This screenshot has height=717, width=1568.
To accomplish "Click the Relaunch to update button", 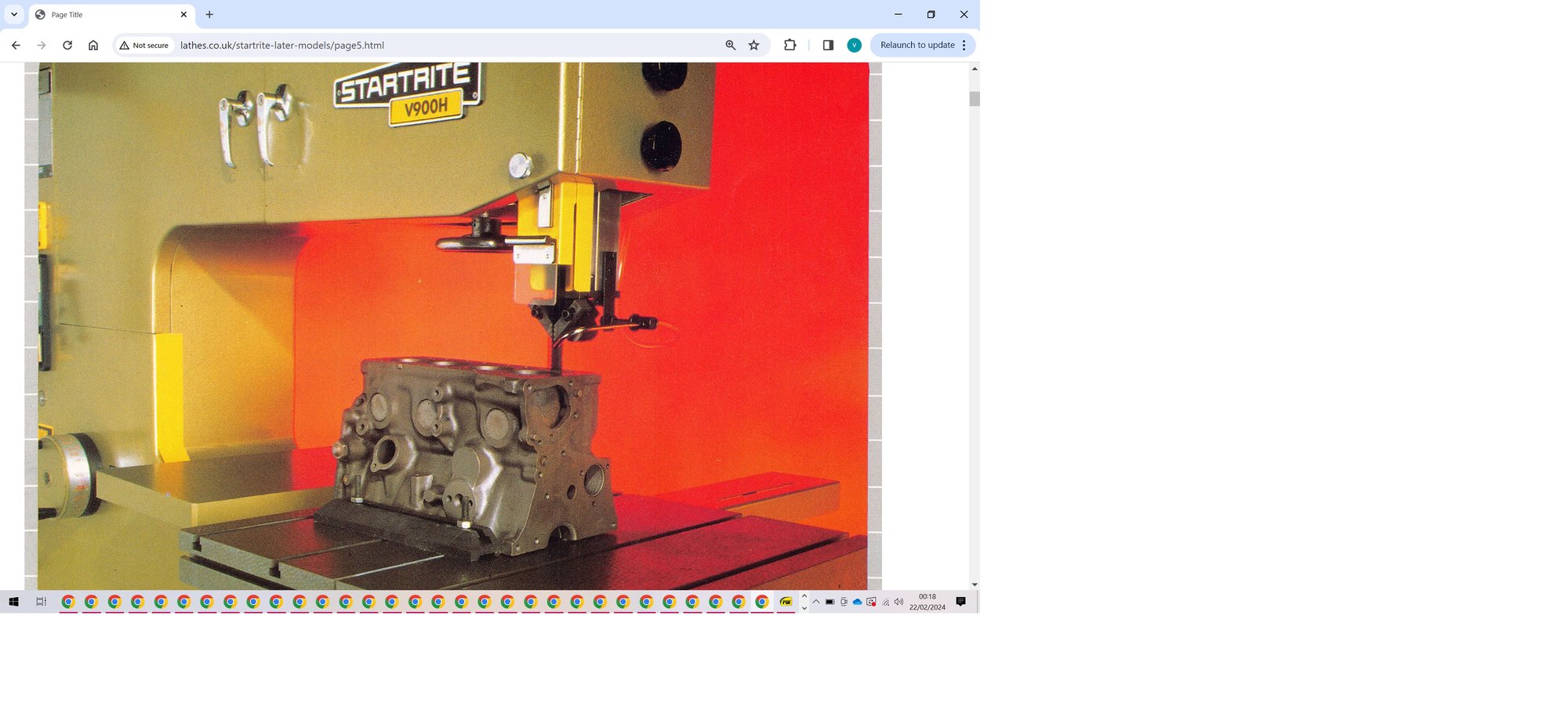I will point(916,45).
